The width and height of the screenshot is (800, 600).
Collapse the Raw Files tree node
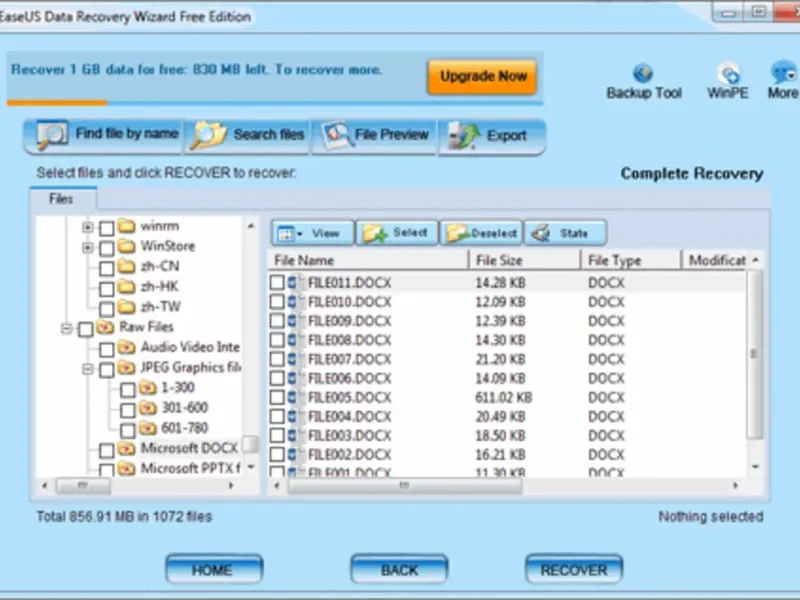pos(66,329)
